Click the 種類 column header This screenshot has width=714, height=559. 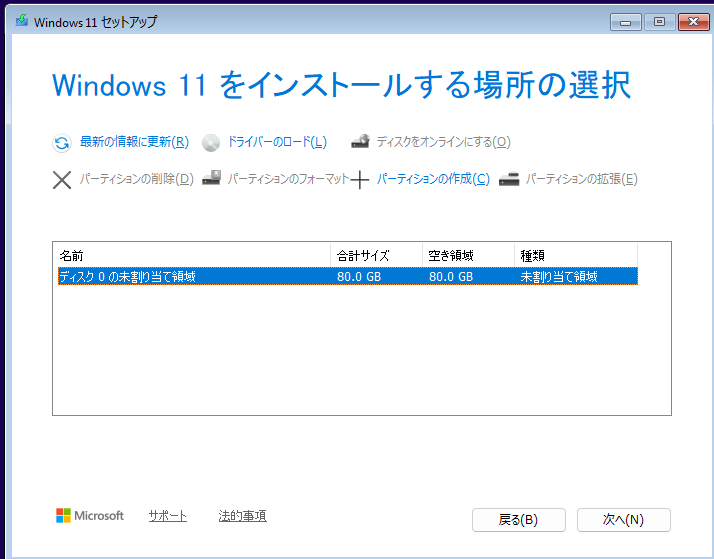[x=576, y=255]
